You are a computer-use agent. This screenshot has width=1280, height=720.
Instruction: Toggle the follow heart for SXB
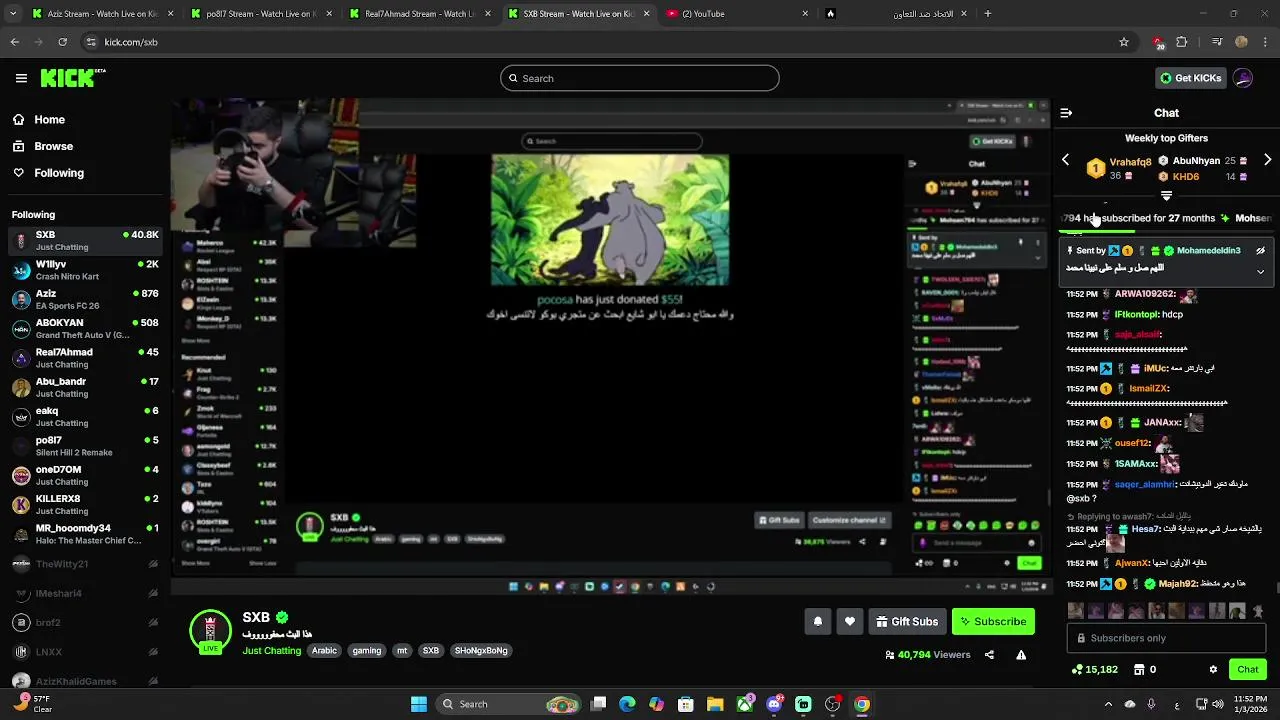[849, 621]
